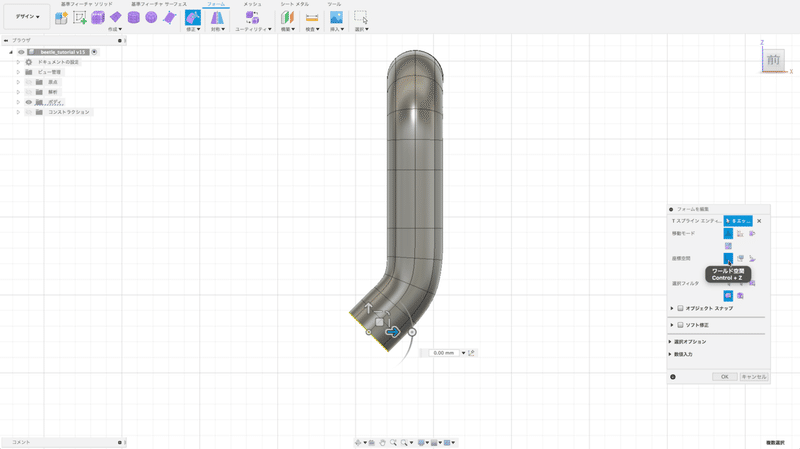
Task: Click the 0.00 mm distance input field
Action: tap(444, 353)
